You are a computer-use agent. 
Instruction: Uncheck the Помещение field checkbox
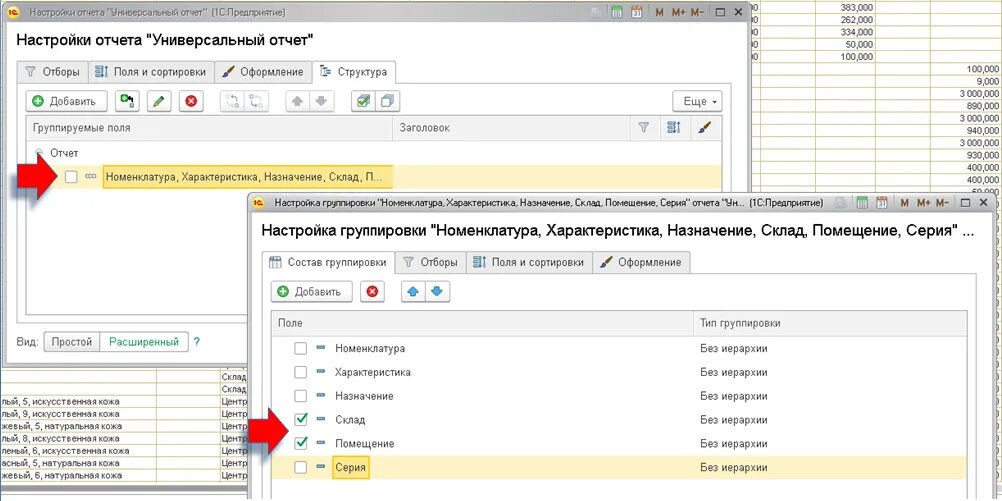pyautogui.click(x=300, y=443)
